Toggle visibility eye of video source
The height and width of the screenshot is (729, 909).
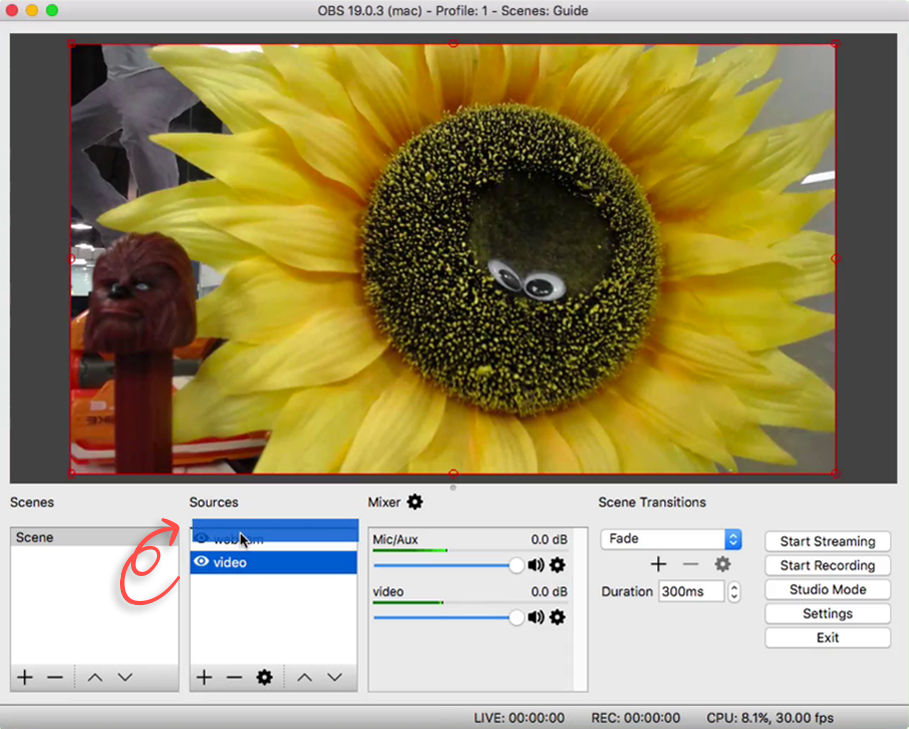tap(201, 562)
